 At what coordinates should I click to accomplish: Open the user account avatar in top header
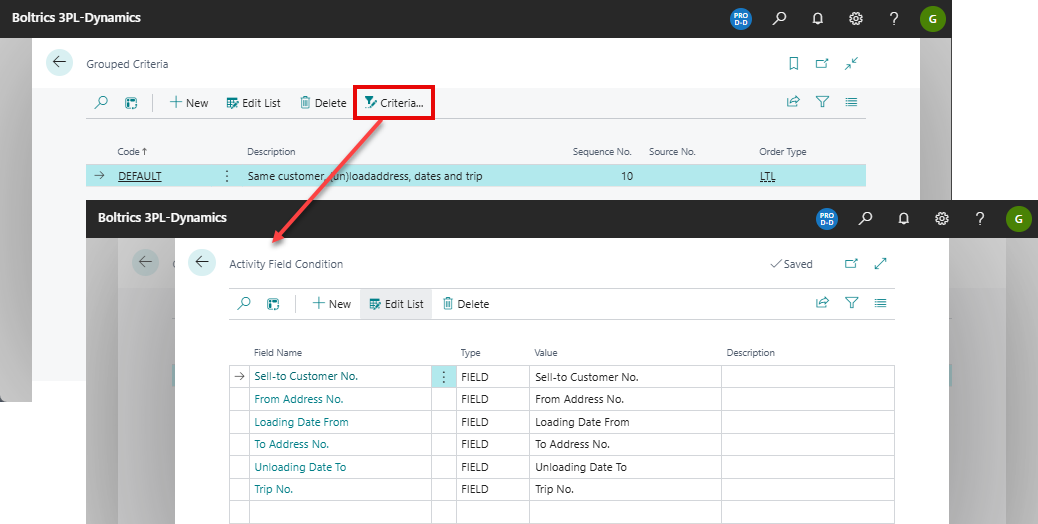[x=932, y=18]
